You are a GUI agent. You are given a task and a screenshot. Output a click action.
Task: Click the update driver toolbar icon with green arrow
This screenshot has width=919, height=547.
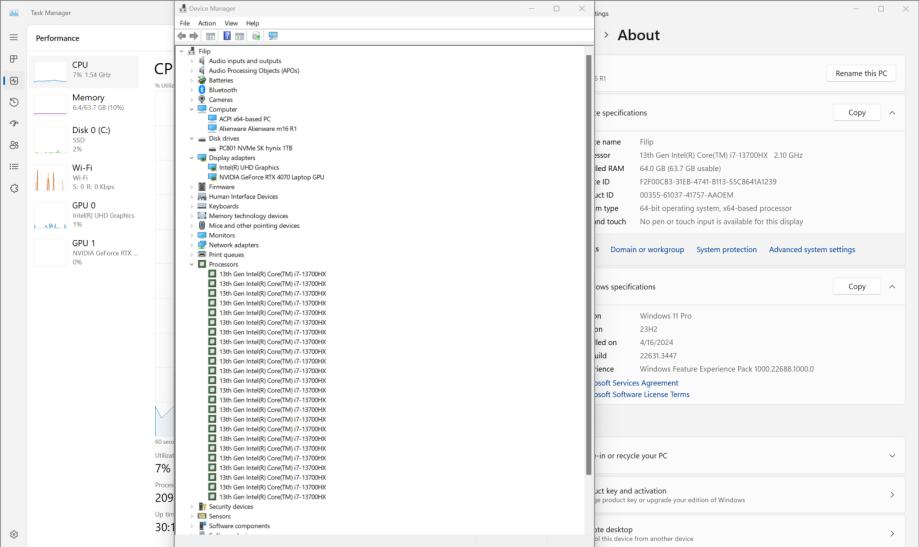pyautogui.click(x=256, y=36)
